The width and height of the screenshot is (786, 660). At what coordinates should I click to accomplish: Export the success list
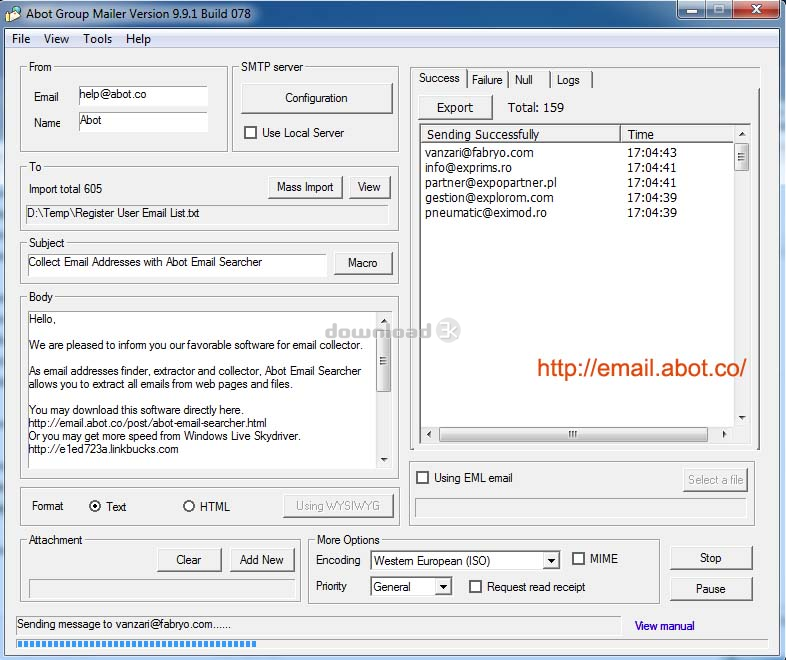[x=455, y=108]
